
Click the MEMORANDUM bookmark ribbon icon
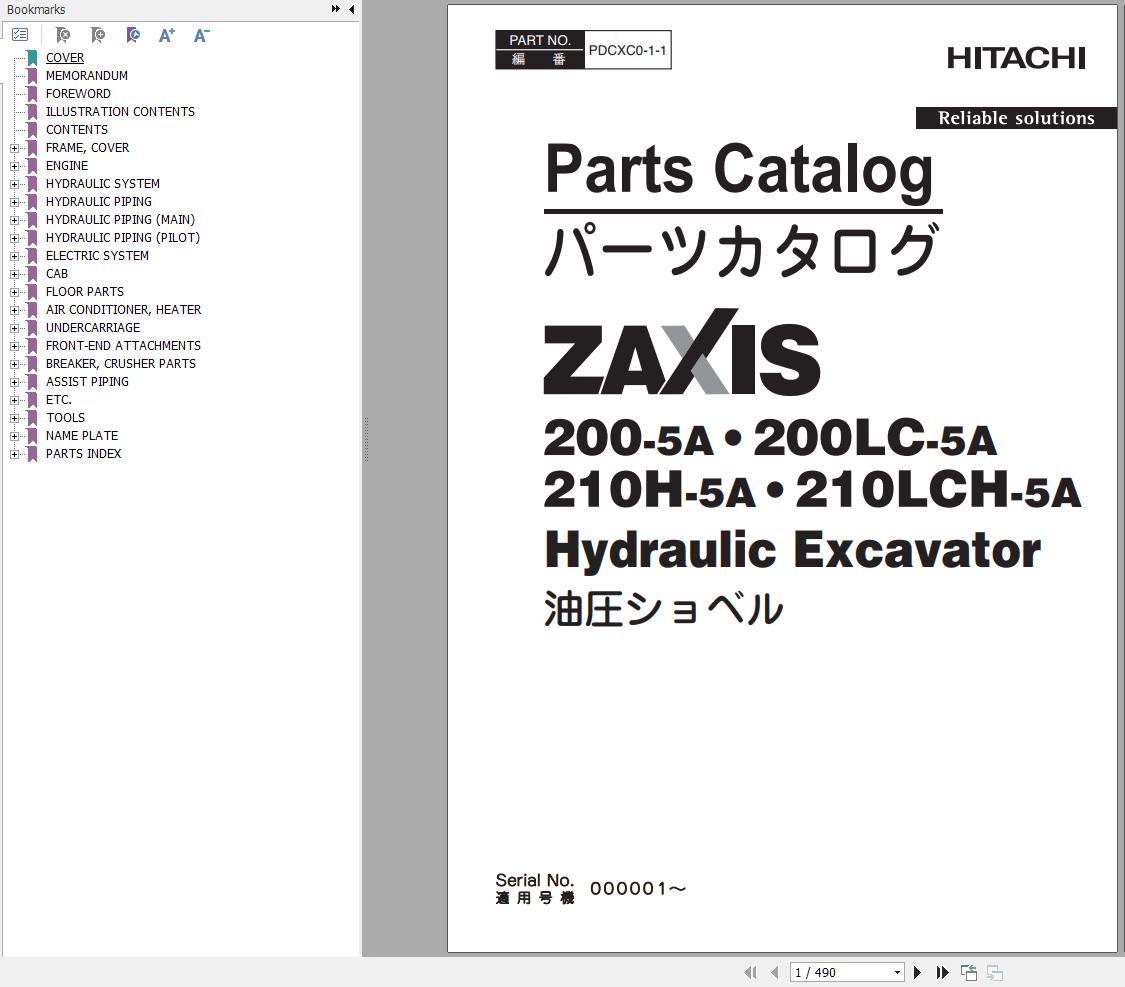click(x=32, y=75)
